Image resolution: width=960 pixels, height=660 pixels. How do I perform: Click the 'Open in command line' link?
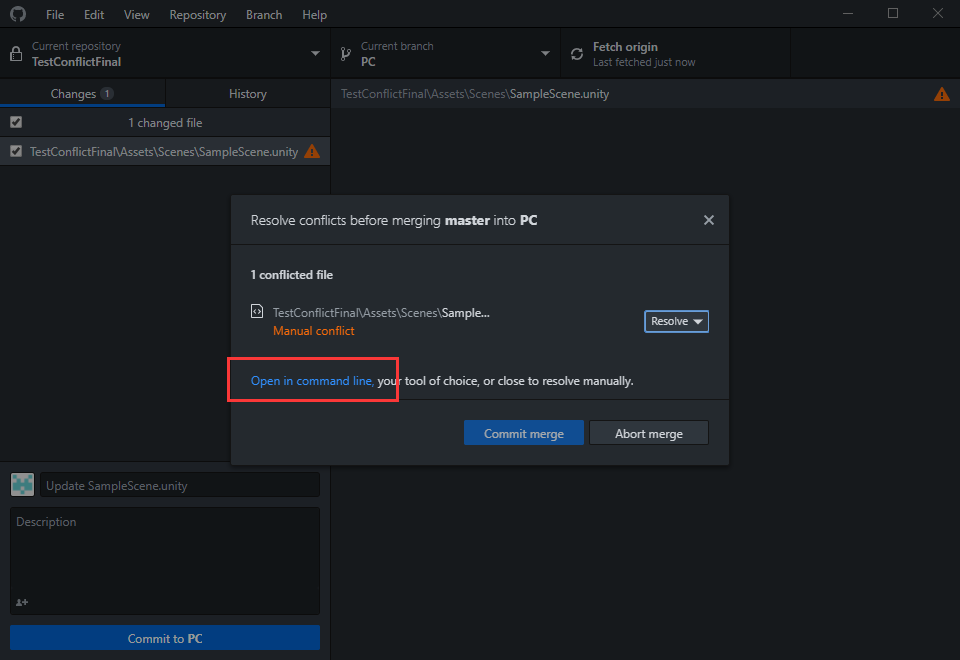pyautogui.click(x=312, y=381)
